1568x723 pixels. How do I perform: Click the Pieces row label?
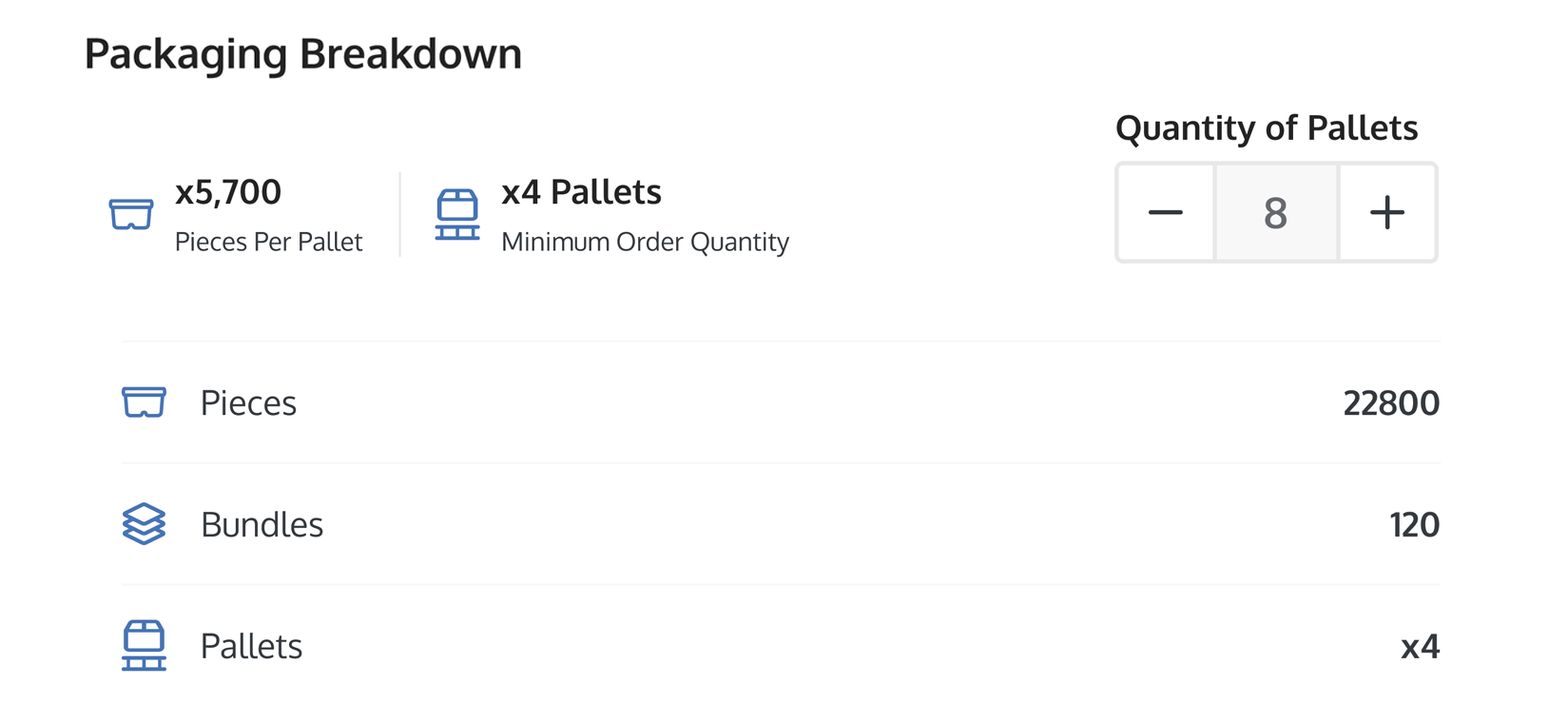click(x=248, y=403)
